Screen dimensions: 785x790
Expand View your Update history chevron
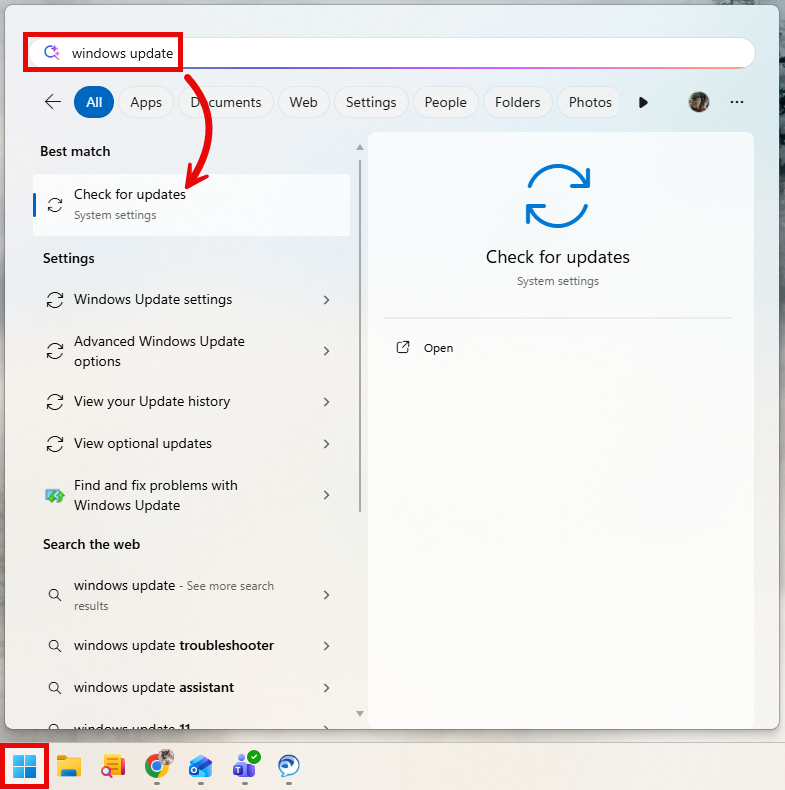point(326,402)
